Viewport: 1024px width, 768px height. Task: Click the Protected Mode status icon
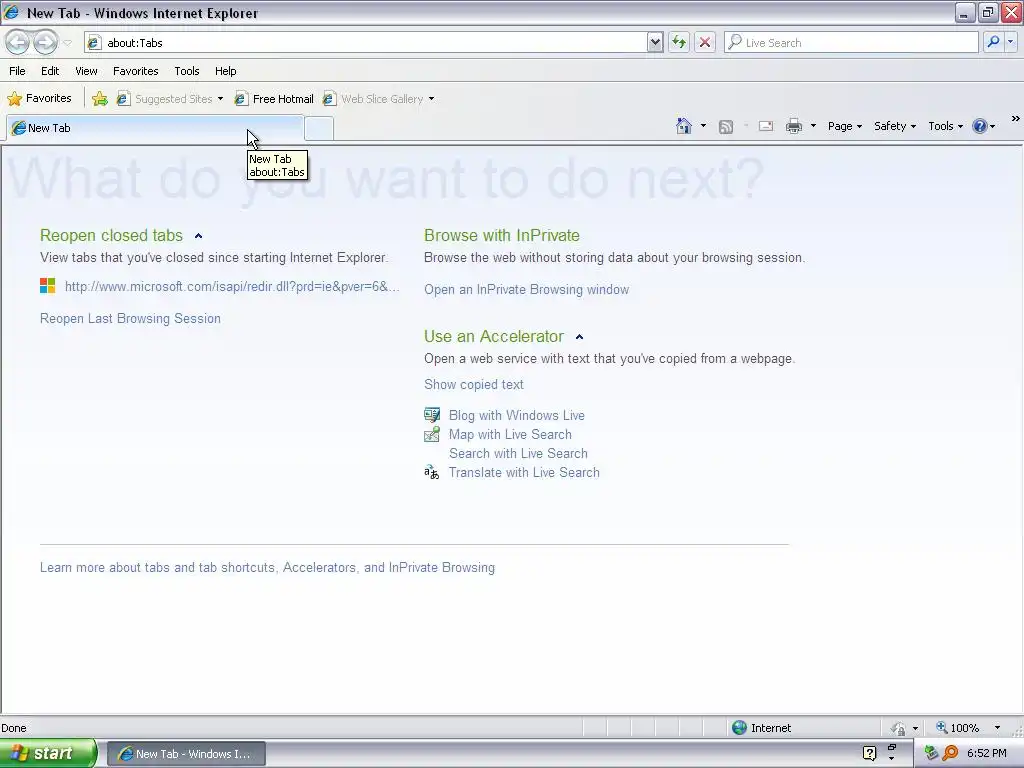tap(898, 728)
